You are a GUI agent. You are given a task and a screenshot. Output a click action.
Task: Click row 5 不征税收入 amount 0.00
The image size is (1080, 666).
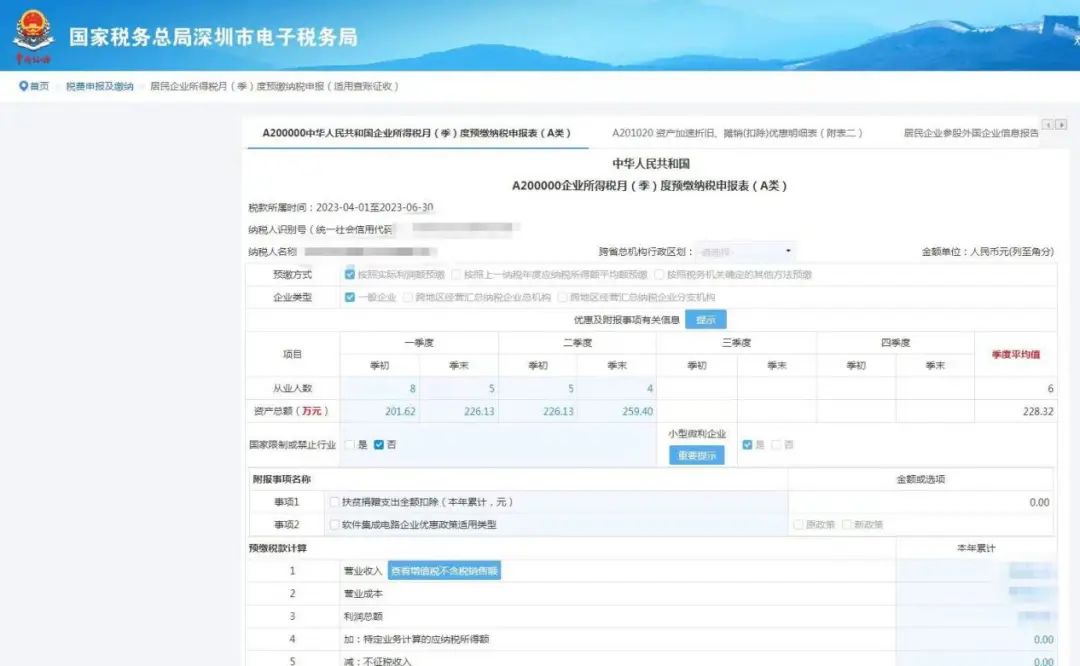coord(977,660)
